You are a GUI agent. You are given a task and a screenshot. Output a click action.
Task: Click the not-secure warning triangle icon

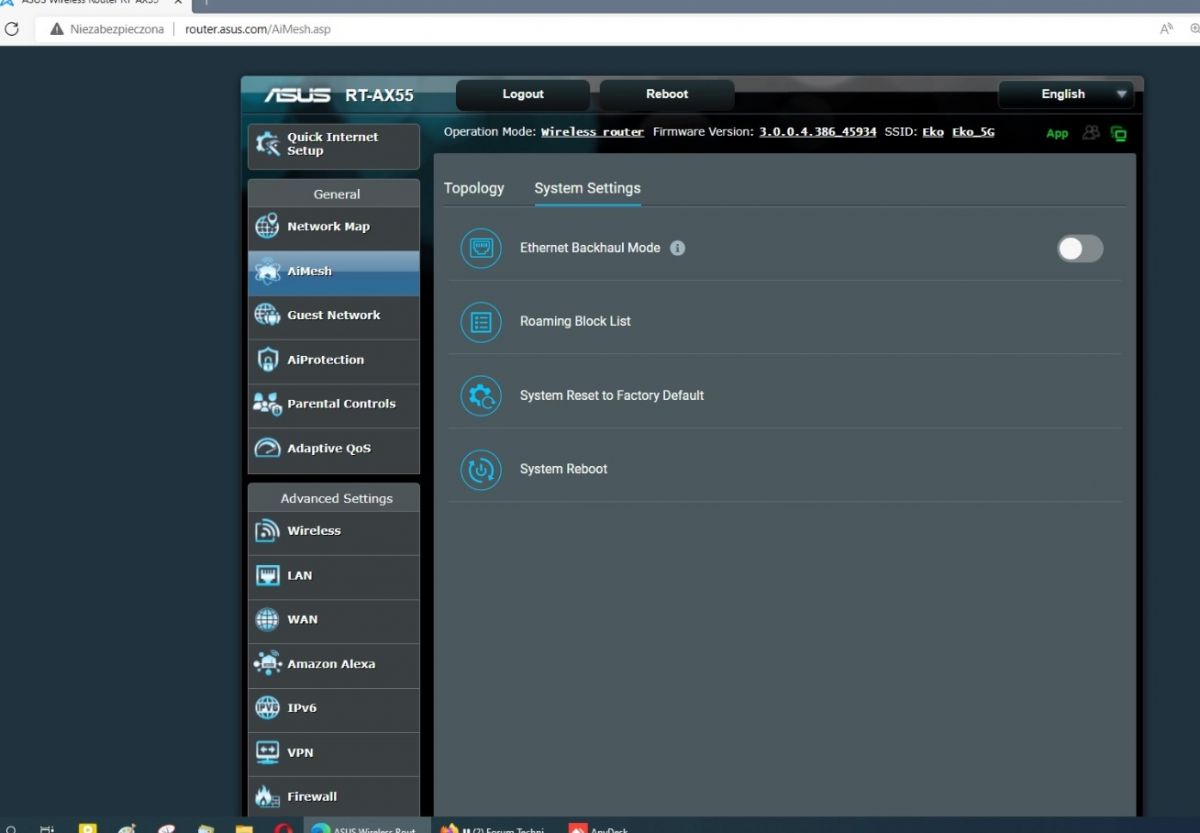tap(57, 29)
